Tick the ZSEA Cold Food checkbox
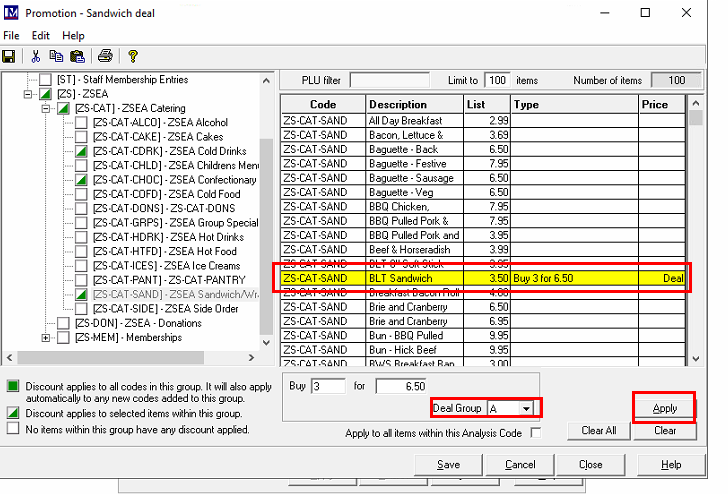 [x=81, y=194]
